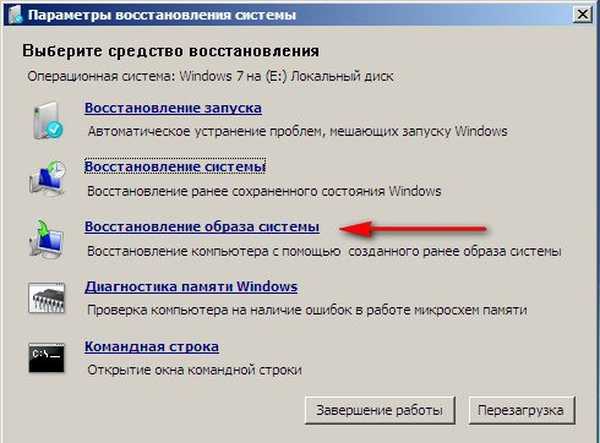Select the Восстановление образа системы link
The height and width of the screenshot is (443, 600).
tap(202, 226)
